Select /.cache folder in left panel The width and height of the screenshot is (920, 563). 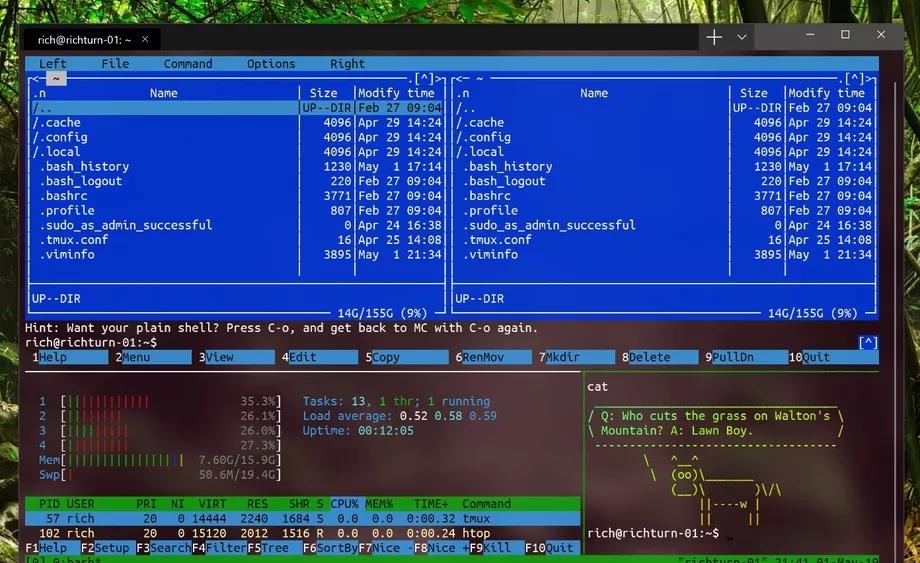coord(236,123)
